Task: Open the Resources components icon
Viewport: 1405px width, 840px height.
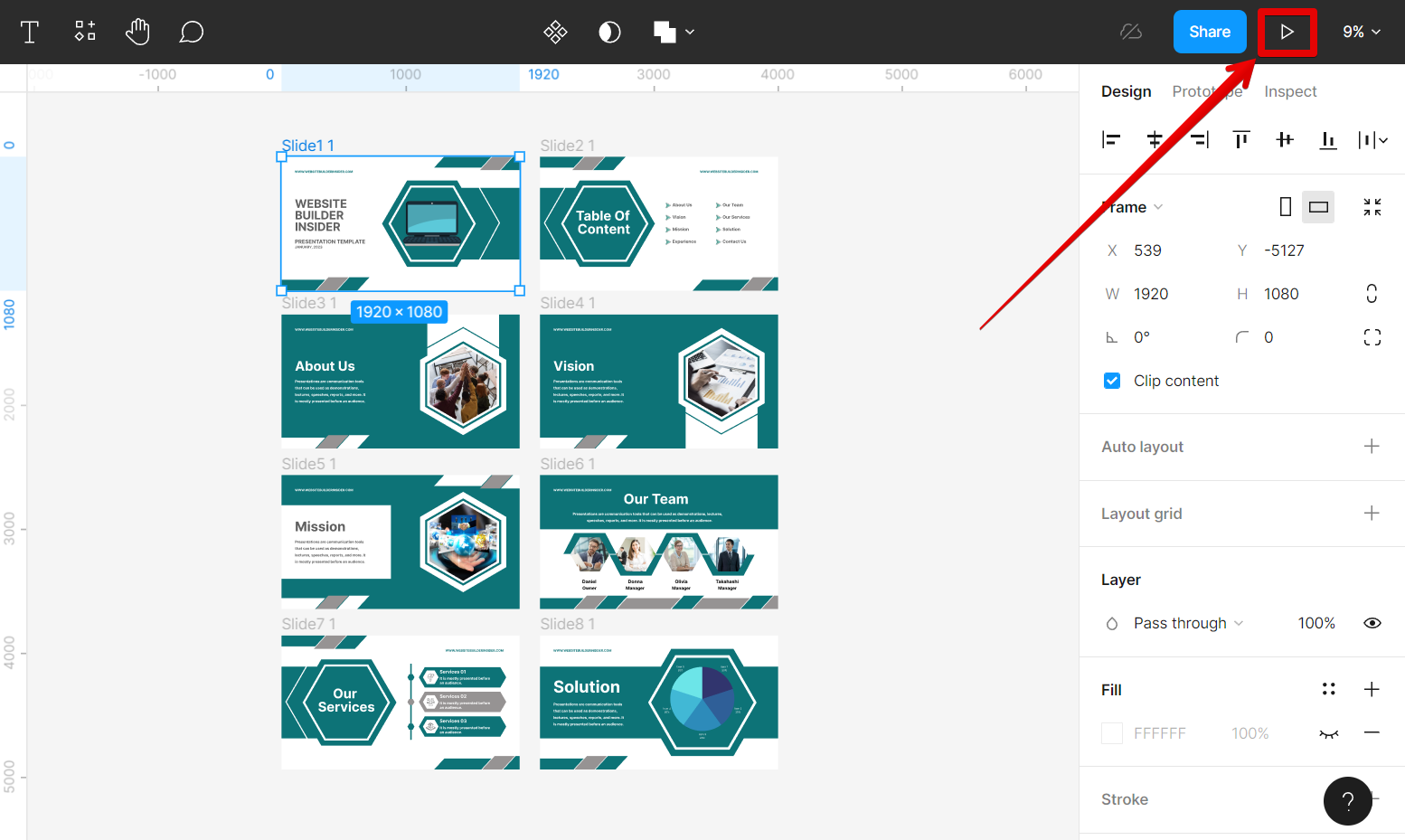Action: [85, 32]
